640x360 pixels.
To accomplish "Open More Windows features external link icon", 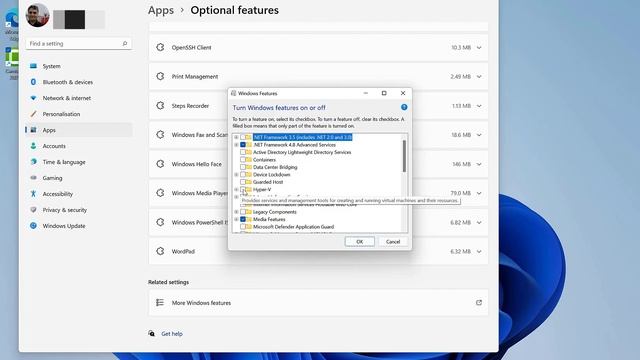I will pos(479,302).
